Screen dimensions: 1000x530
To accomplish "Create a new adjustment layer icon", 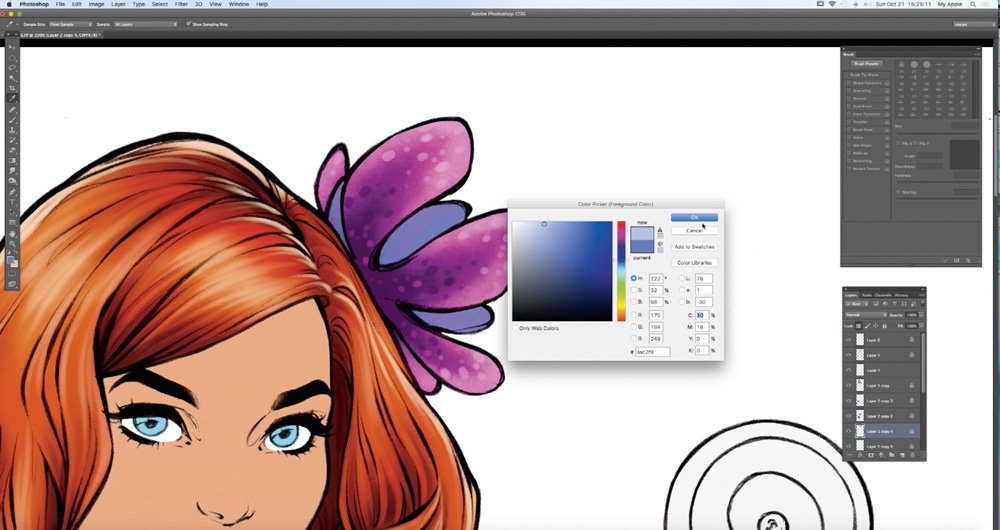I will [881, 455].
